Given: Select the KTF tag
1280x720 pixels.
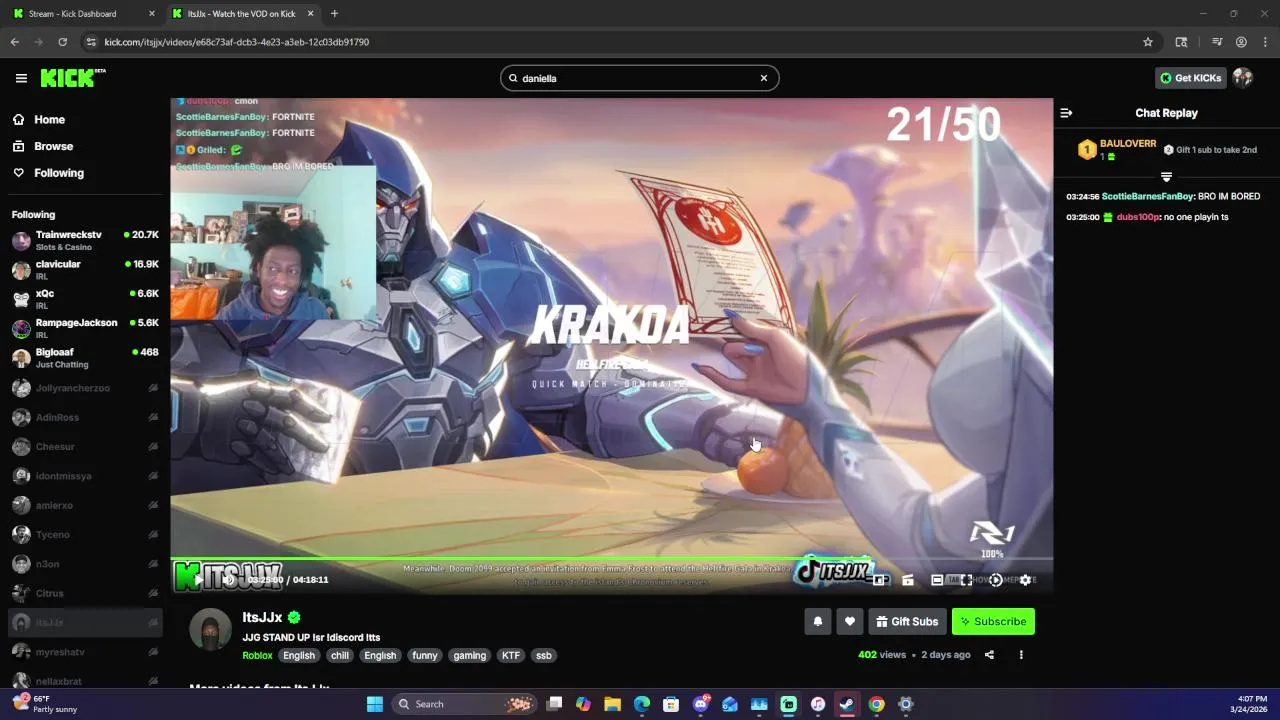Looking at the screenshot, I should point(511,655).
